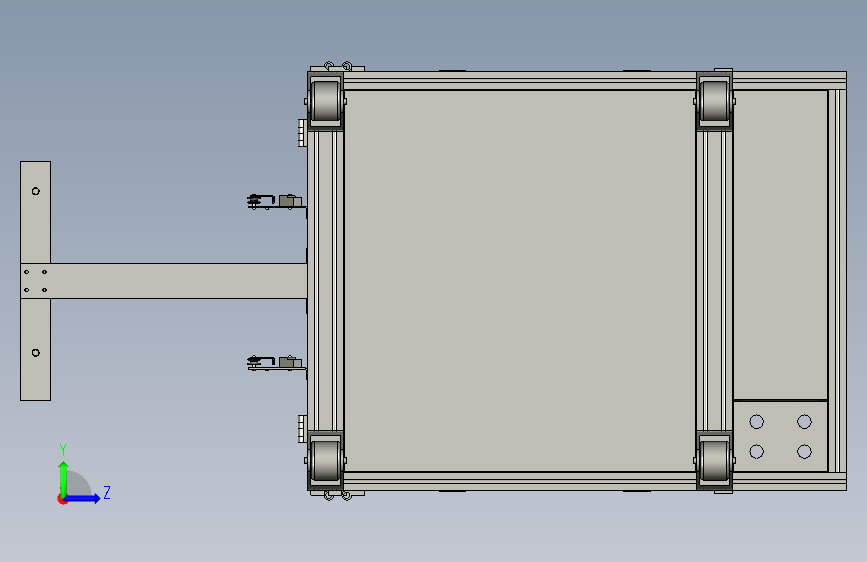Select the vertical extrusion between the right-hand casters

714,281
